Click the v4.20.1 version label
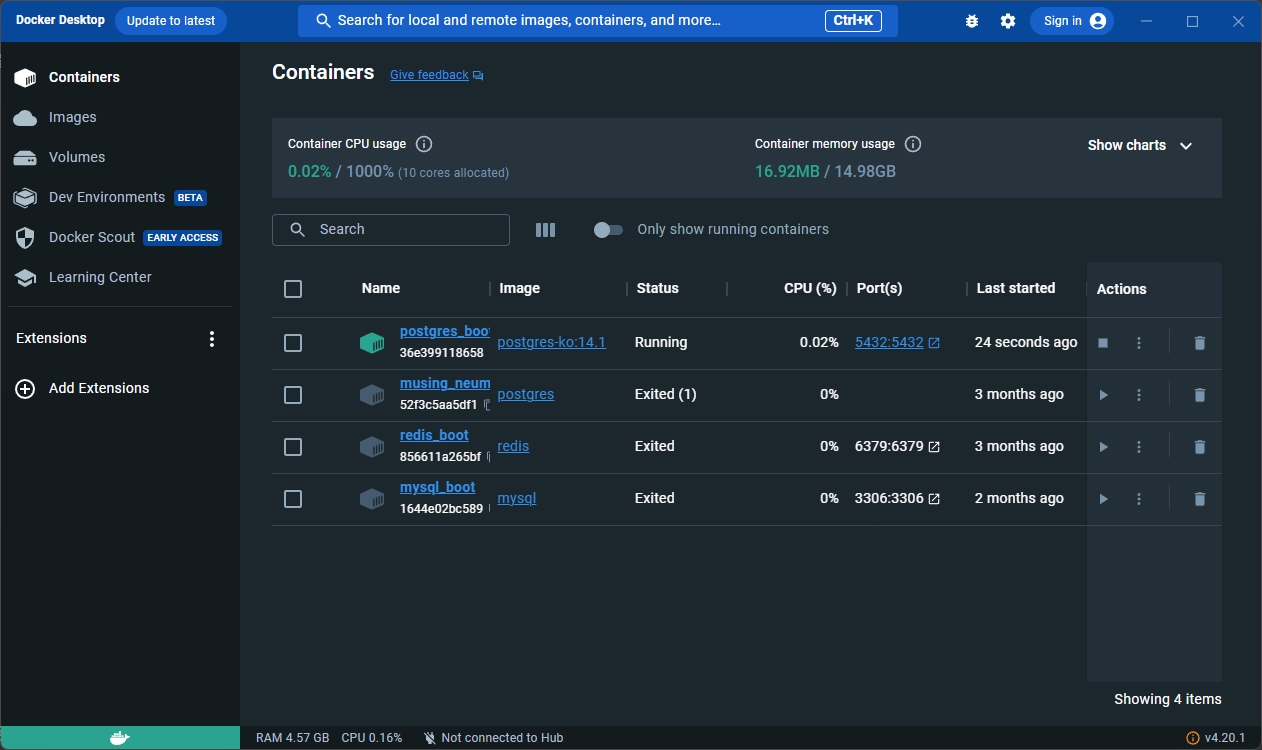 pos(1225,738)
